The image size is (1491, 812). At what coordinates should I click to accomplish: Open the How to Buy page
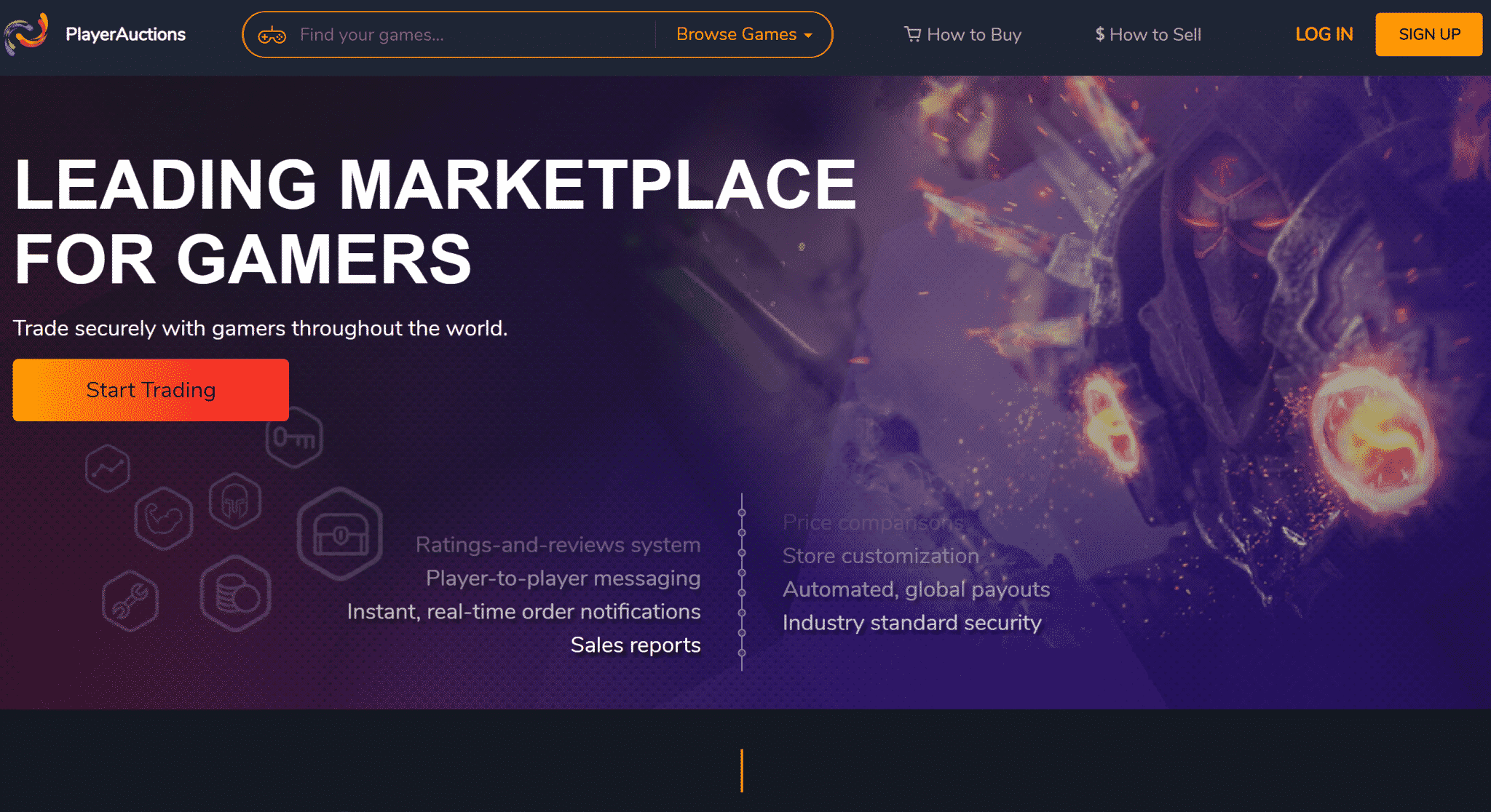[973, 34]
